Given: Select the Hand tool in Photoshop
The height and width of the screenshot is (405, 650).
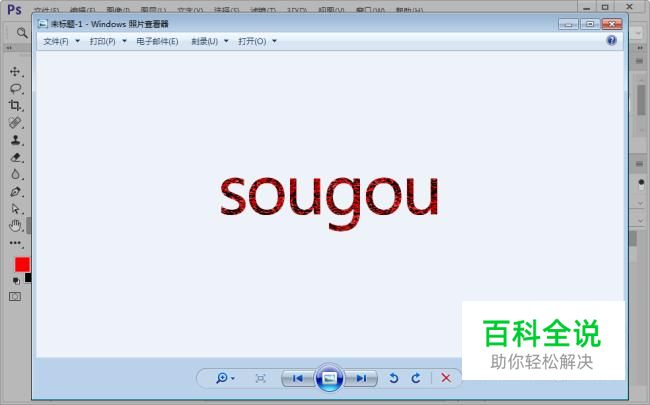Looking at the screenshot, I should (x=15, y=226).
